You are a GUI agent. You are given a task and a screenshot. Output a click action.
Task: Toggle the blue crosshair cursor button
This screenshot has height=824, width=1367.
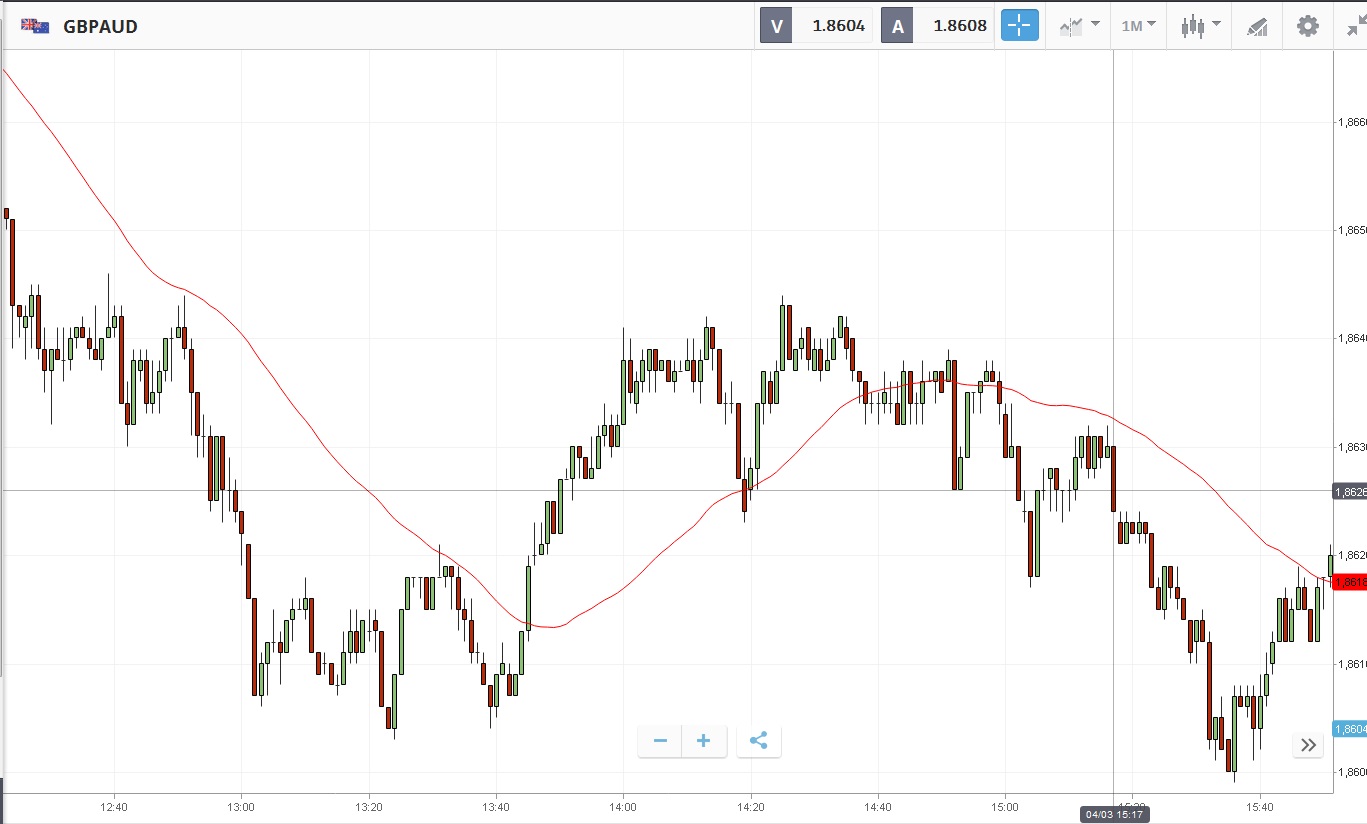tap(1020, 26)
